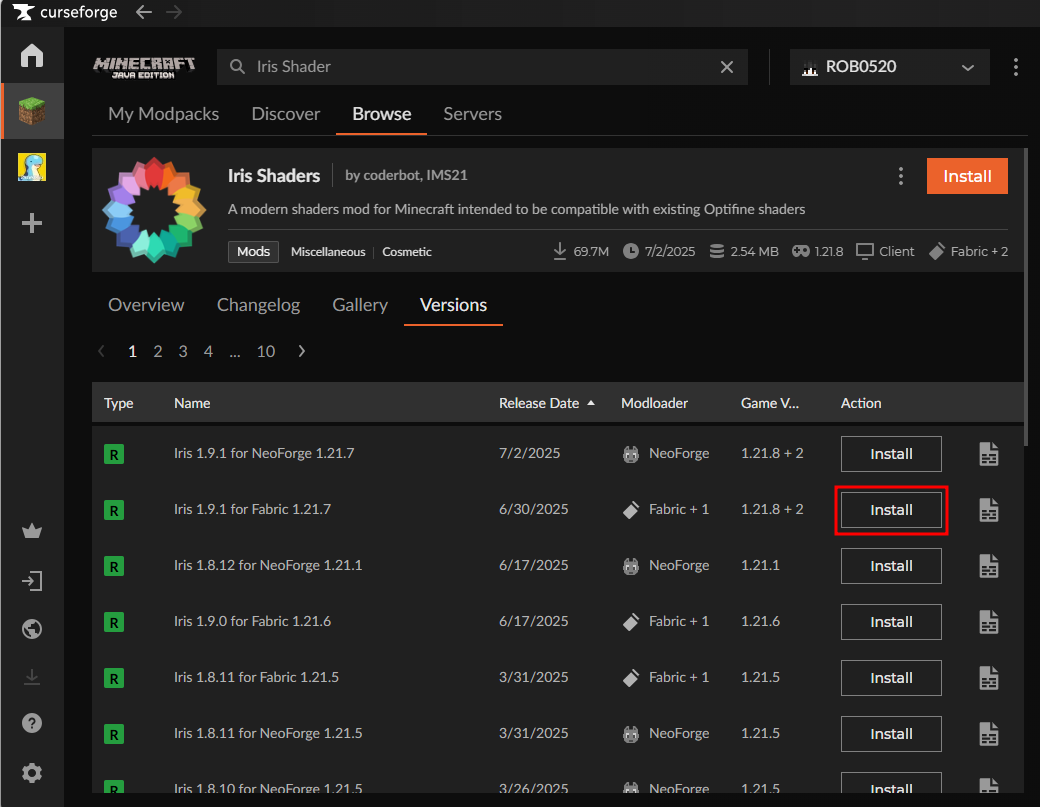Viewport: 1040px width, 807px height.
Task: View changelog icon for Iris 1.9.1 Fabric
Action: [988, 510]
